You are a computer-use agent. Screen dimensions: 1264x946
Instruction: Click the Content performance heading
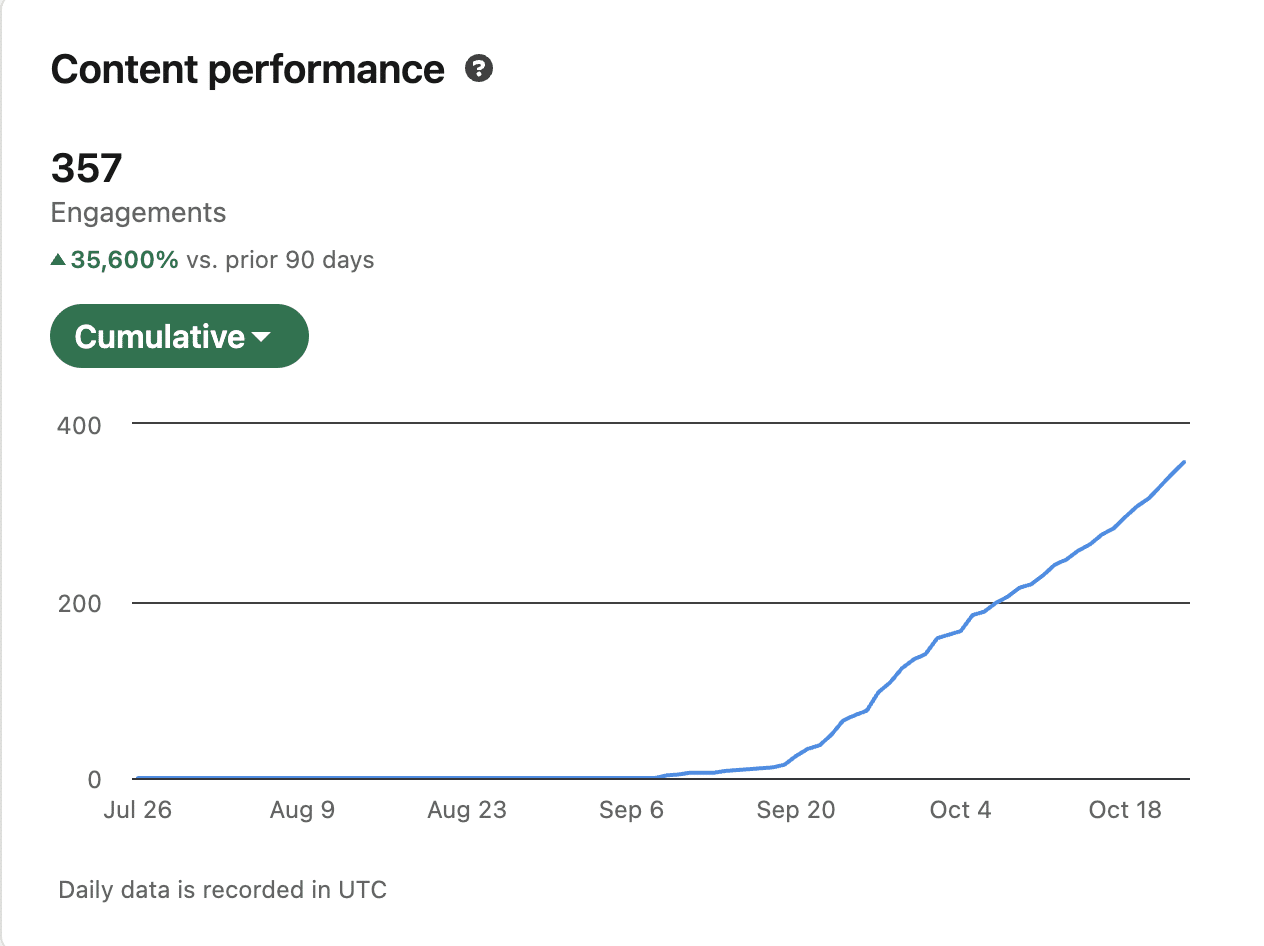247,69
